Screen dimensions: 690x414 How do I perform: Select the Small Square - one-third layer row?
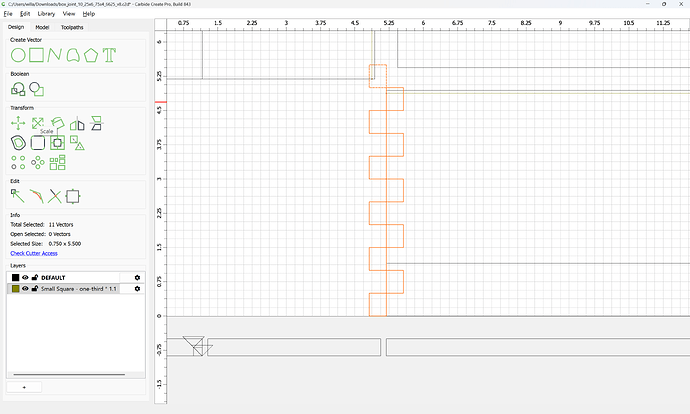(x=75, y=289)
